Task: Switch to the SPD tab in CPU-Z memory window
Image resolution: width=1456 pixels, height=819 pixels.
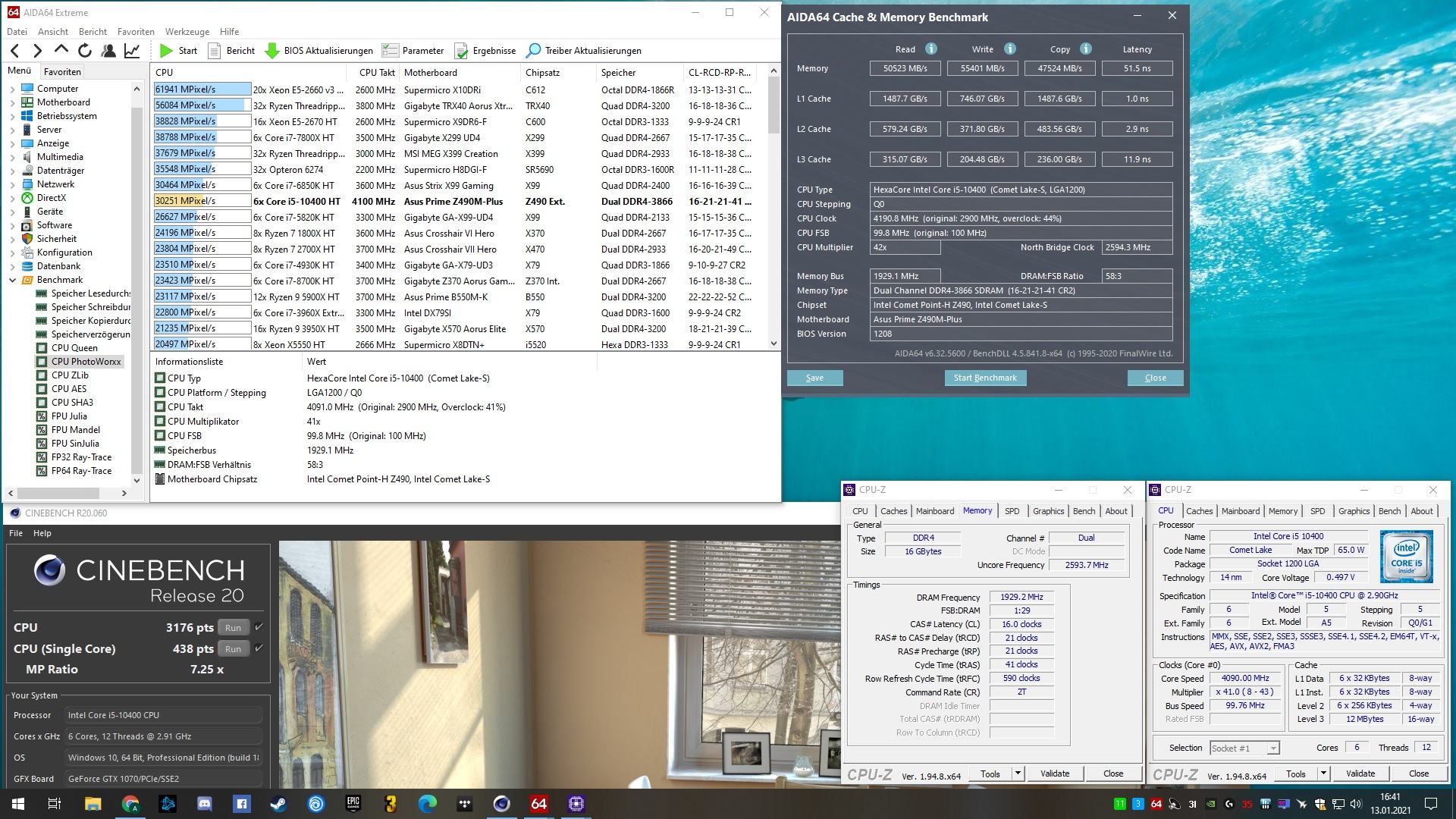Action: point(1012,511)
